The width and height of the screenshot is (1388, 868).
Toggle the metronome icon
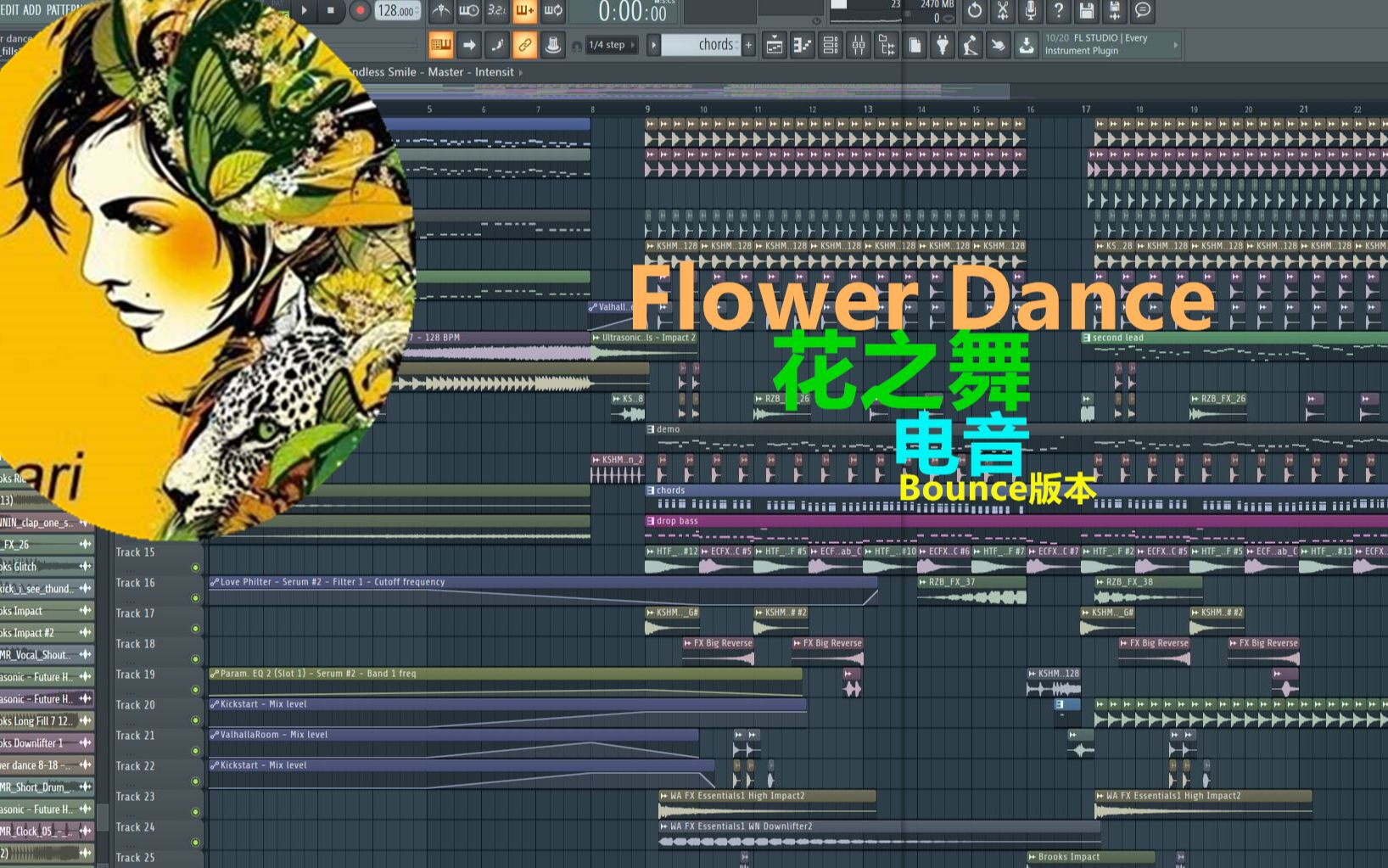(x=440, y=10)
